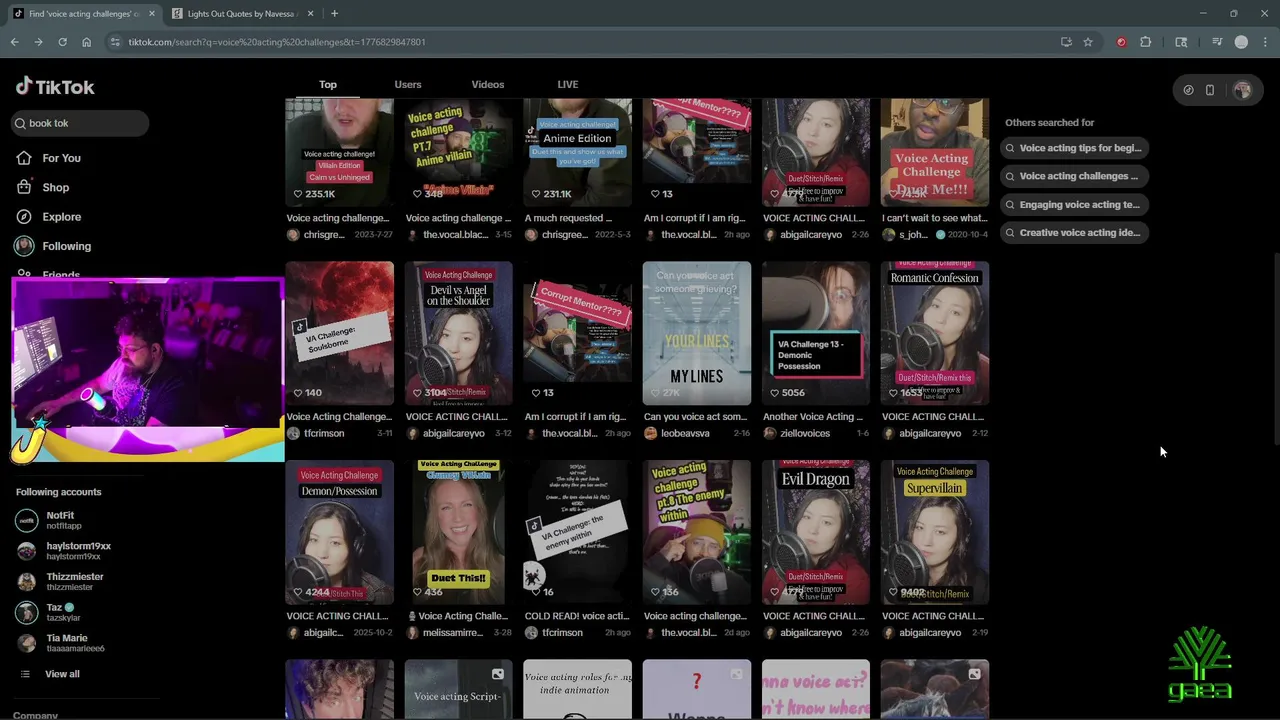The height and width of the screenshot is (720, 1280).
Task: Open Tia Marie account
Action: pos(60,643)
